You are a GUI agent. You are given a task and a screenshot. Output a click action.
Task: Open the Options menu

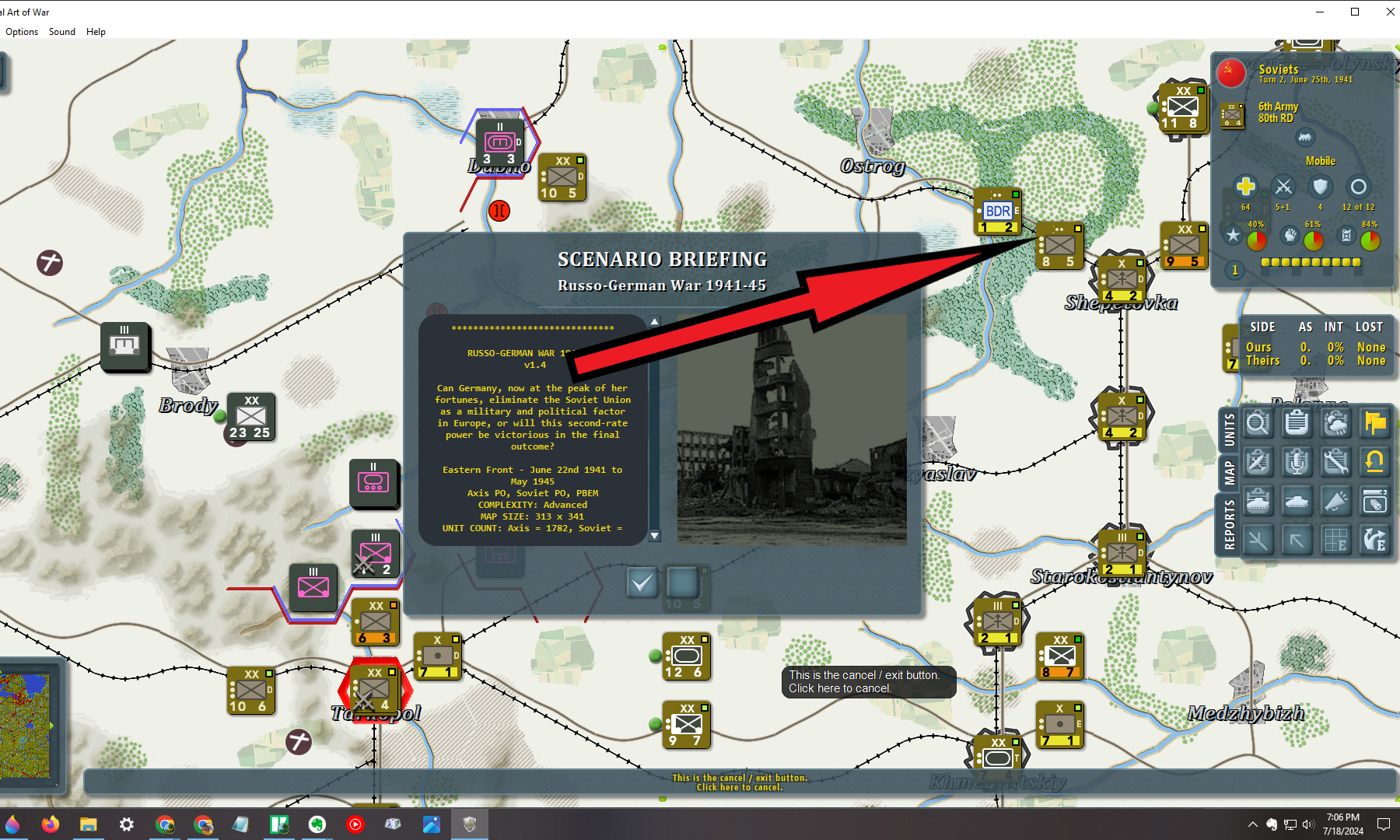click(x=22, y=32)
